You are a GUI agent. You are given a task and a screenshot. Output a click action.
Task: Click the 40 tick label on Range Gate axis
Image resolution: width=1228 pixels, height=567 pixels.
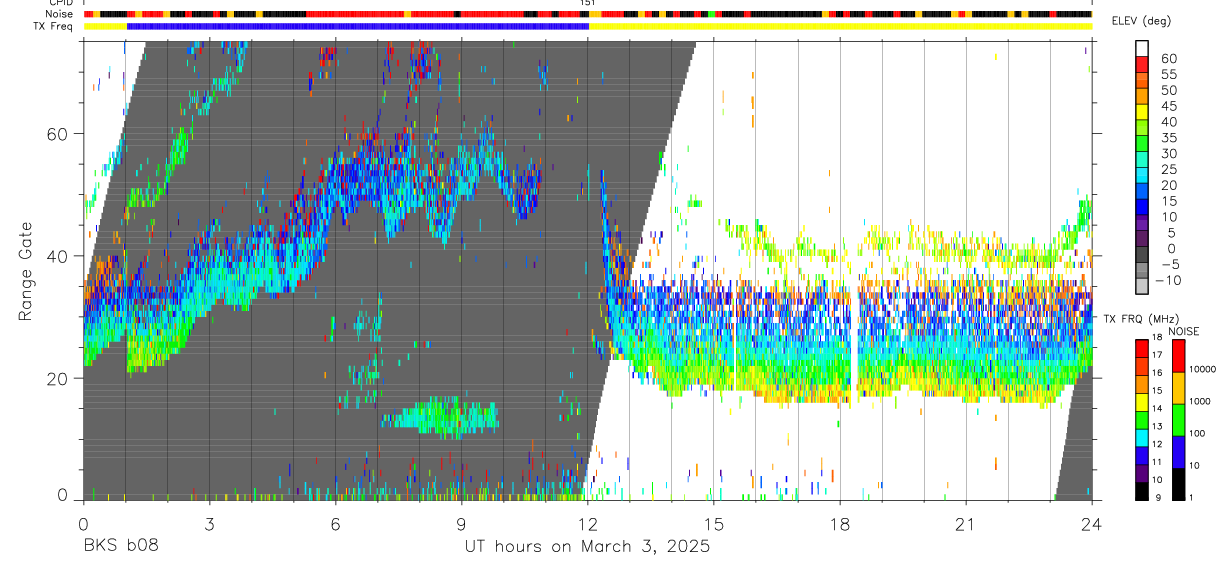tap(58, 256)
